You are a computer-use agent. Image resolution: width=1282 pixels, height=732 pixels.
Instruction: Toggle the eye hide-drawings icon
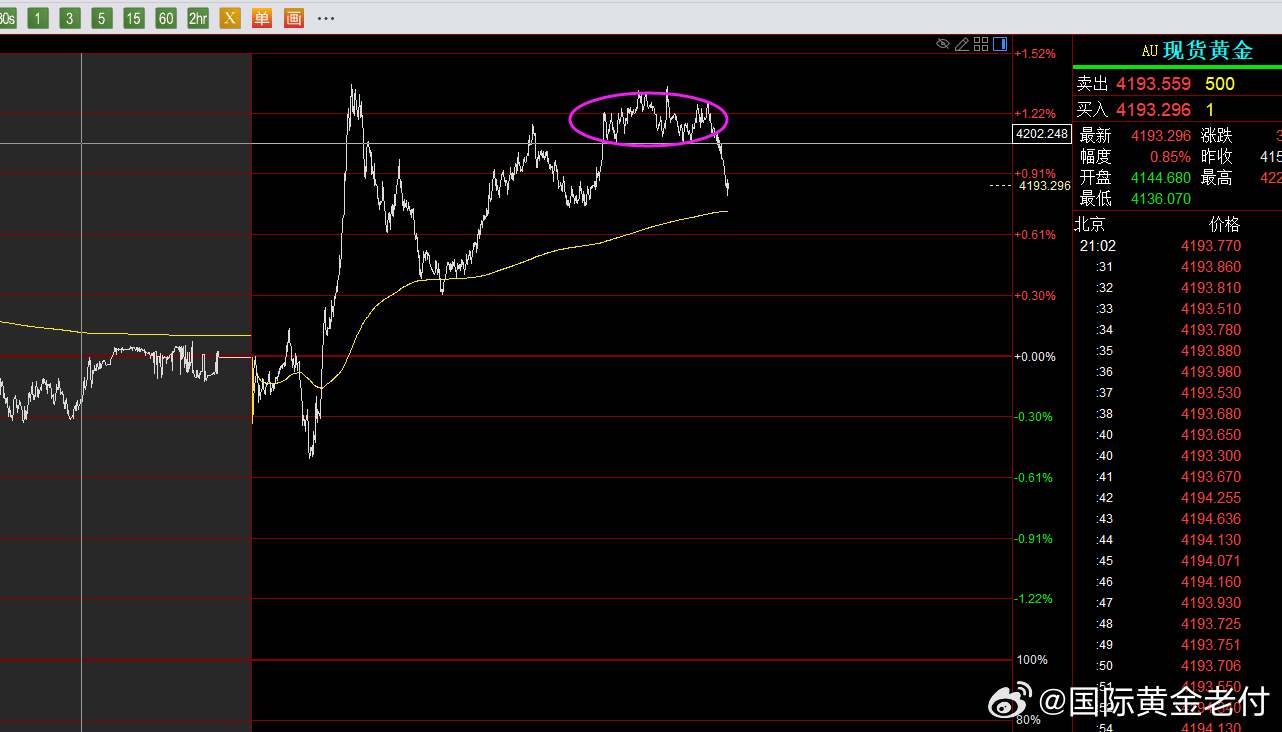[x=943, y=44]
